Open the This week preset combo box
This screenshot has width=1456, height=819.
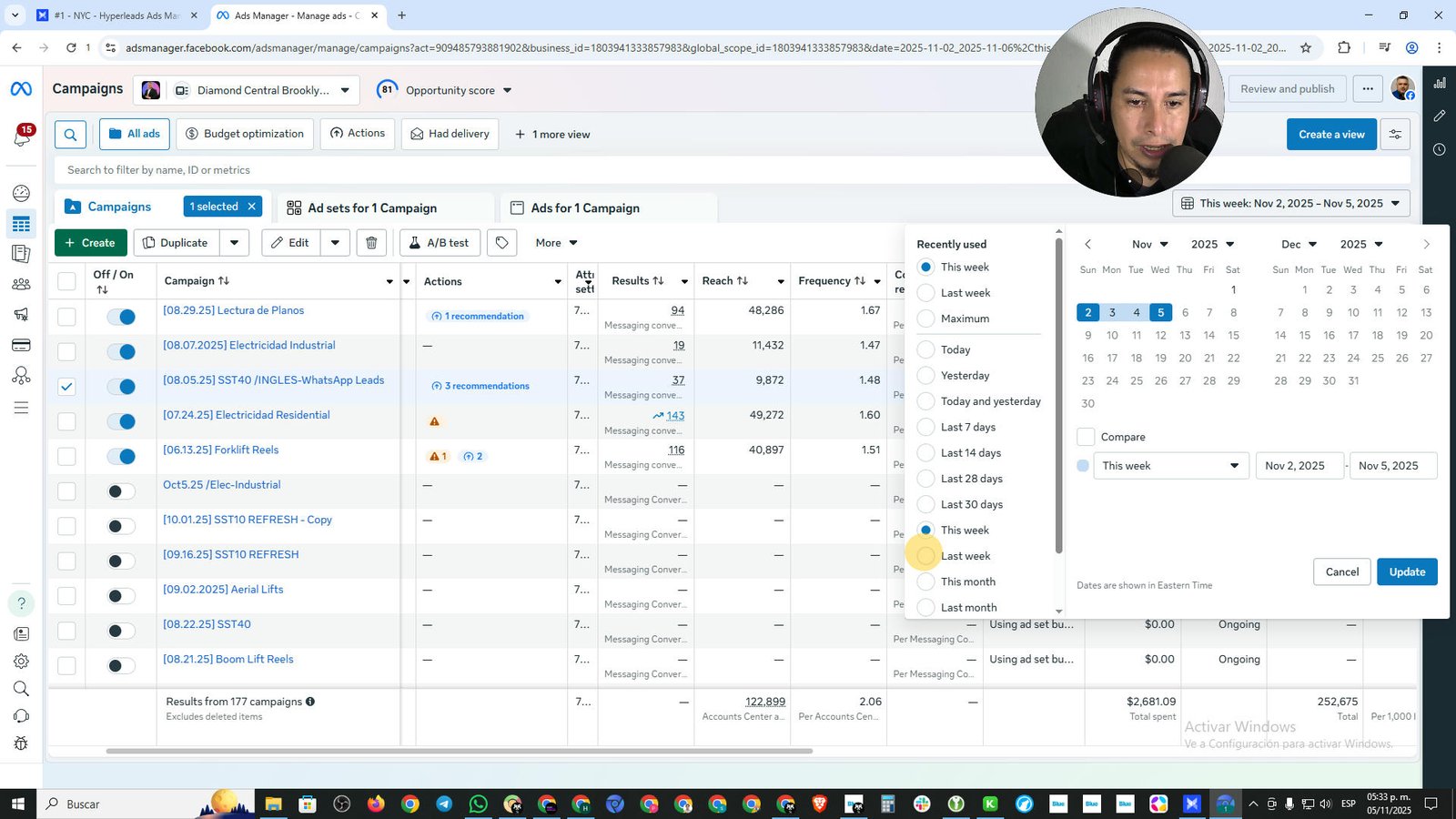click(1170, 466)
